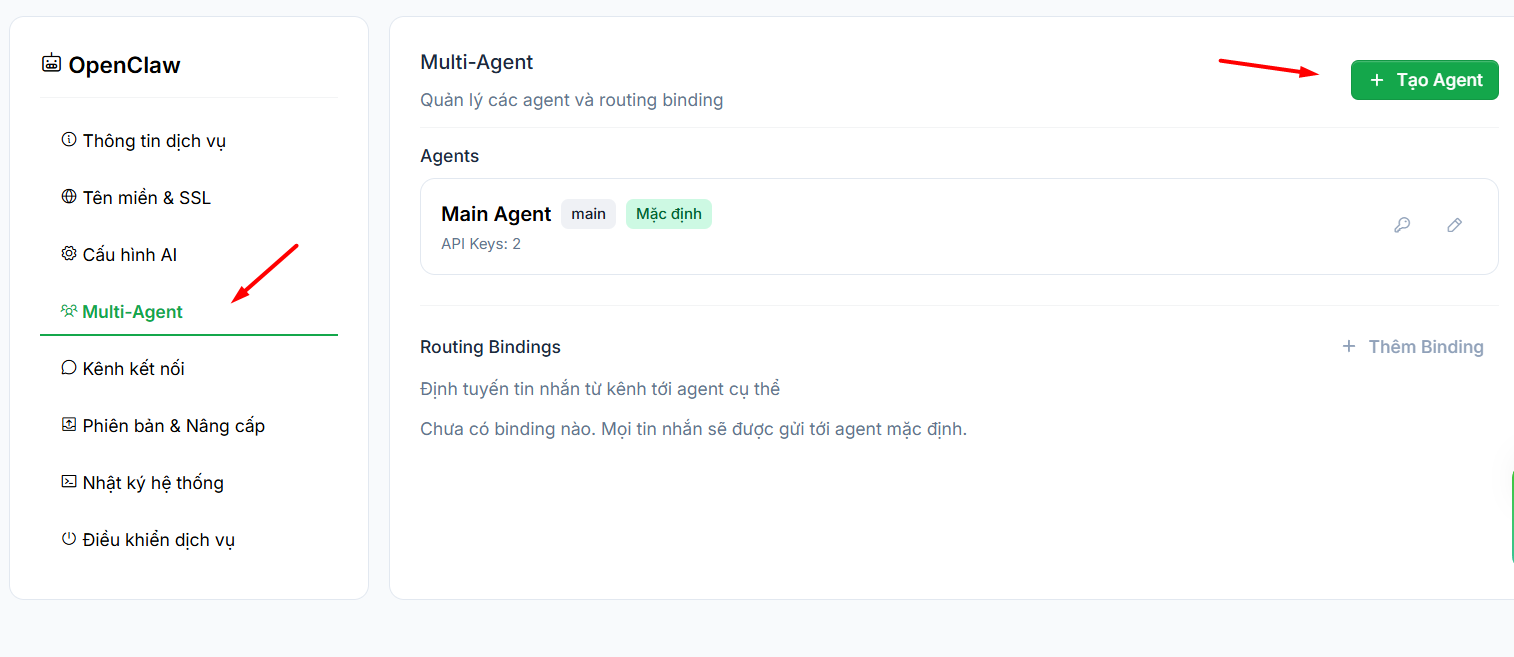Click the globe icon next to Tên miền & SSL
Screen dimensions: 1514x657
67,196
